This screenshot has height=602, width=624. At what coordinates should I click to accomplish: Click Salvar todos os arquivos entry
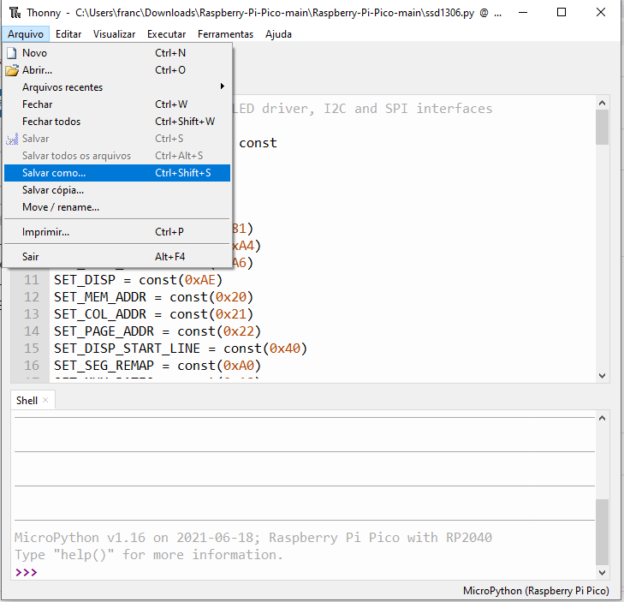pos(117,156)
